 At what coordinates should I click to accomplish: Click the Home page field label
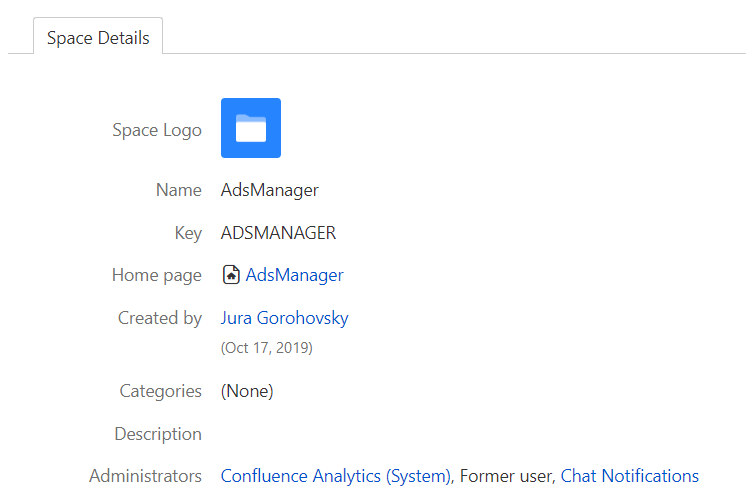tap(157, 275)
